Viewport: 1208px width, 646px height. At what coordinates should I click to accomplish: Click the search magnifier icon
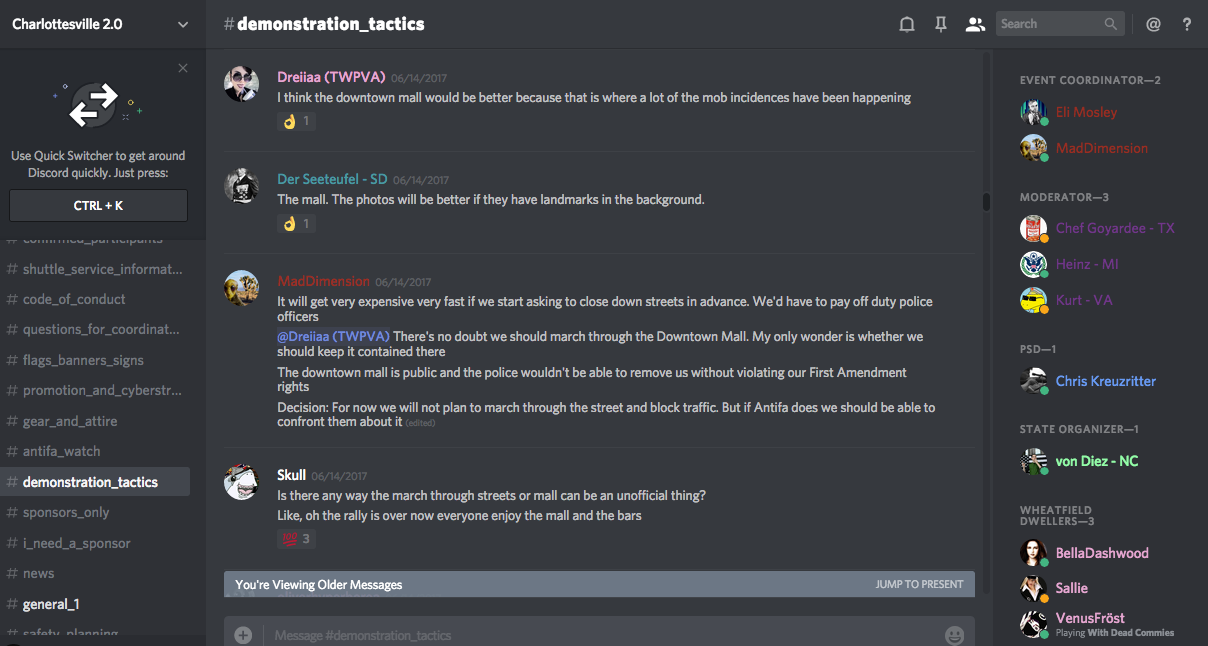tap(1111, 24)
